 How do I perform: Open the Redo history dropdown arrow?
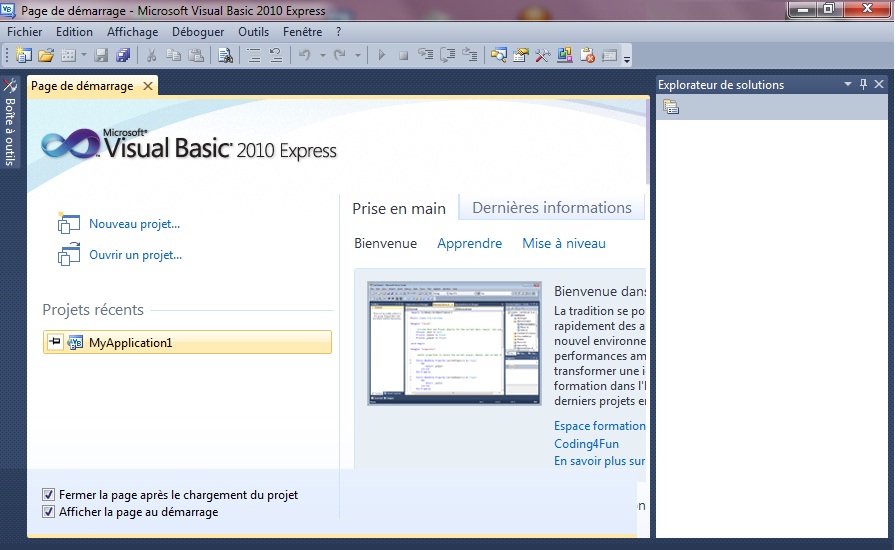357,55
